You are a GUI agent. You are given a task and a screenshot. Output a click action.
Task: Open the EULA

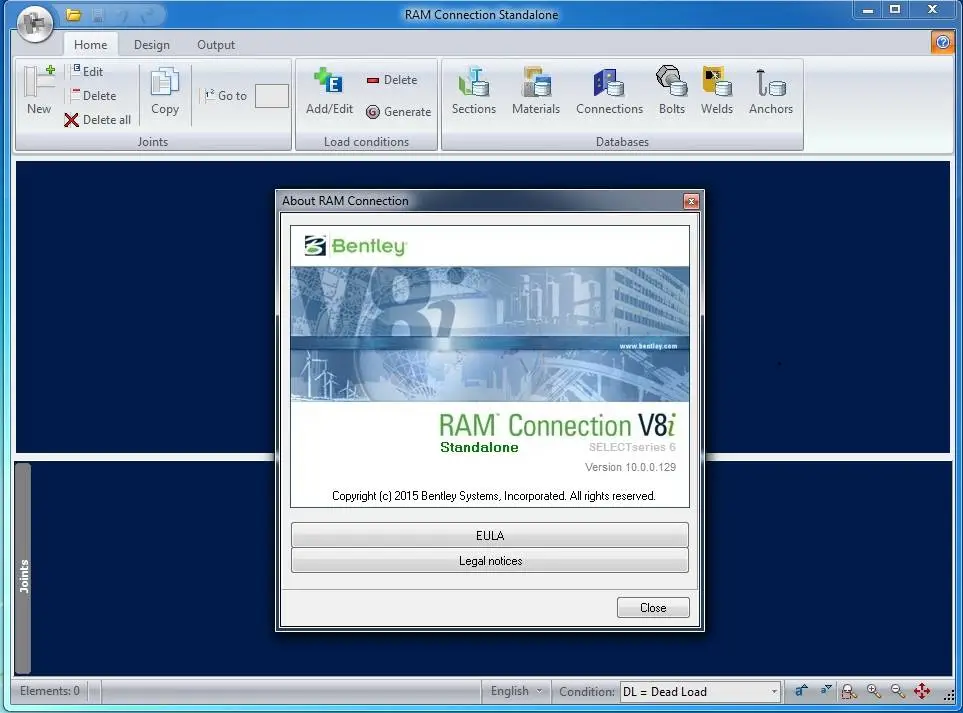(489, 535)
